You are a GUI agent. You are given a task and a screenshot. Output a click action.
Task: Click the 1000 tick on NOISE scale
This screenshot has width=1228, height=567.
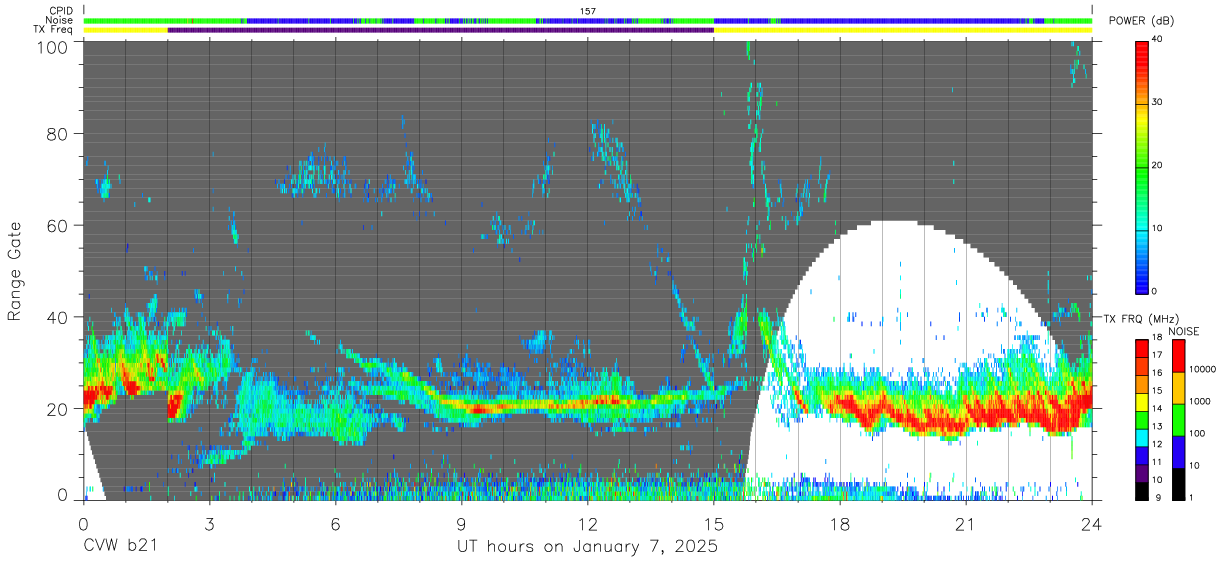coord(1199,401)
